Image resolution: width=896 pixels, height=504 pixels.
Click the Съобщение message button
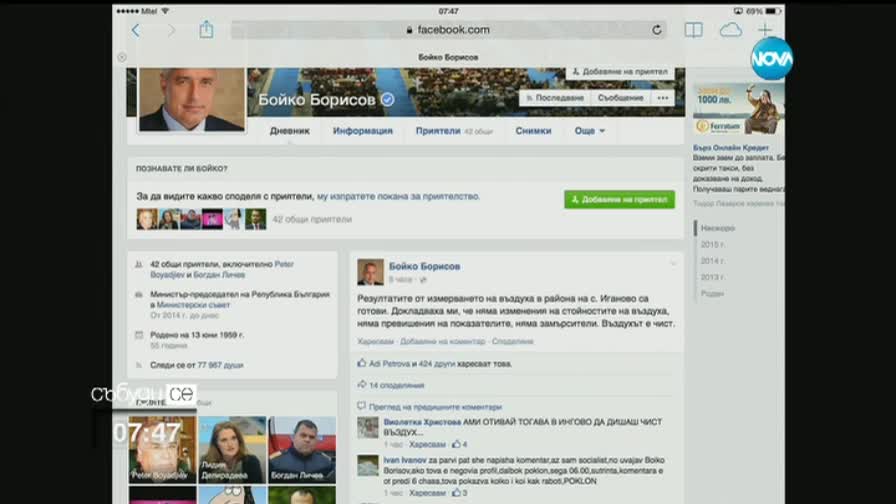point(621,98)
